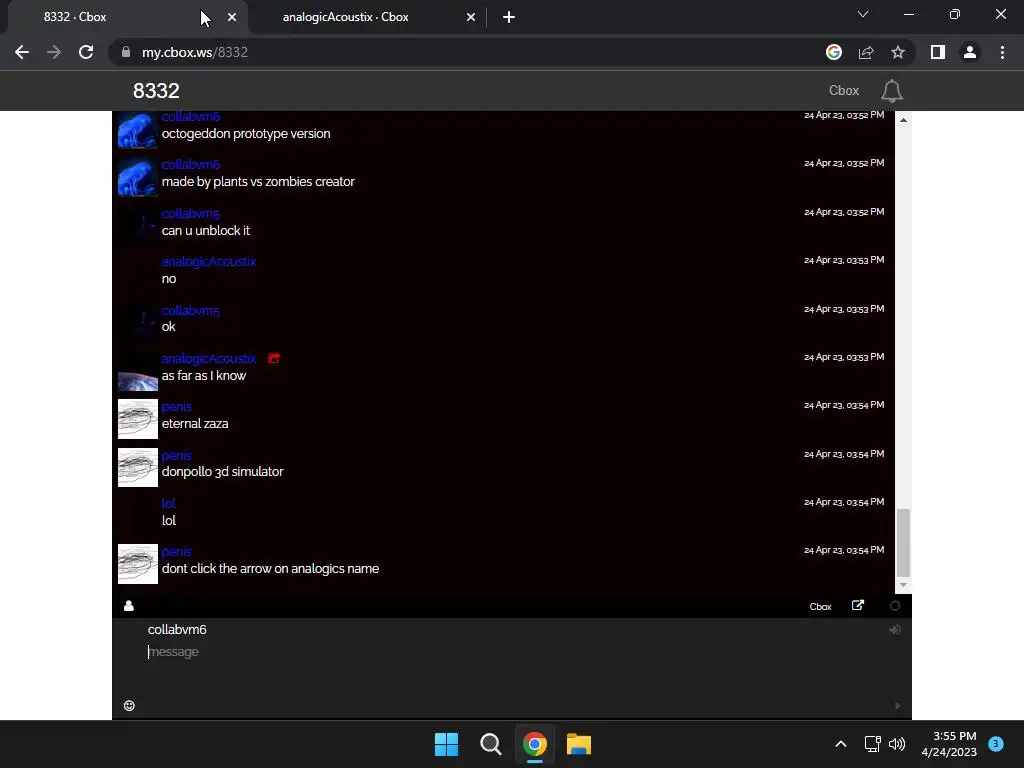This screenshot has height=768, width=1024.
Task: Click message 'dont click the arrow on analogics name'
Action: (x=270, y=569)
